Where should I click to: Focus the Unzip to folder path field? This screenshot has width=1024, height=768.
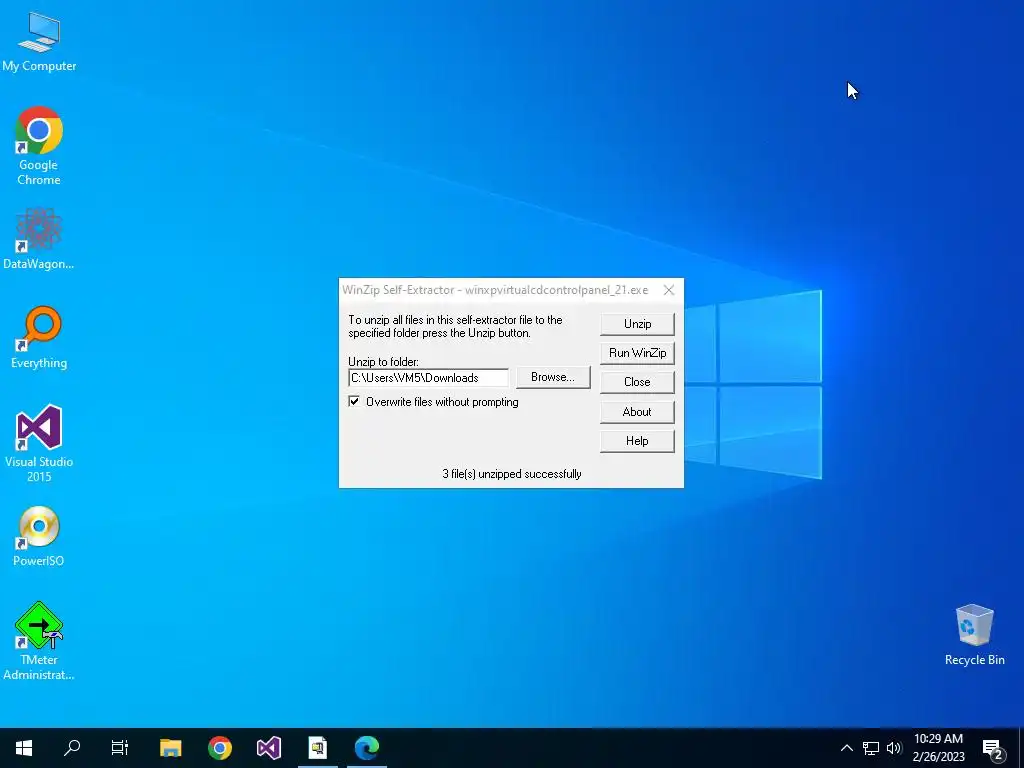[x=428, y=378]
